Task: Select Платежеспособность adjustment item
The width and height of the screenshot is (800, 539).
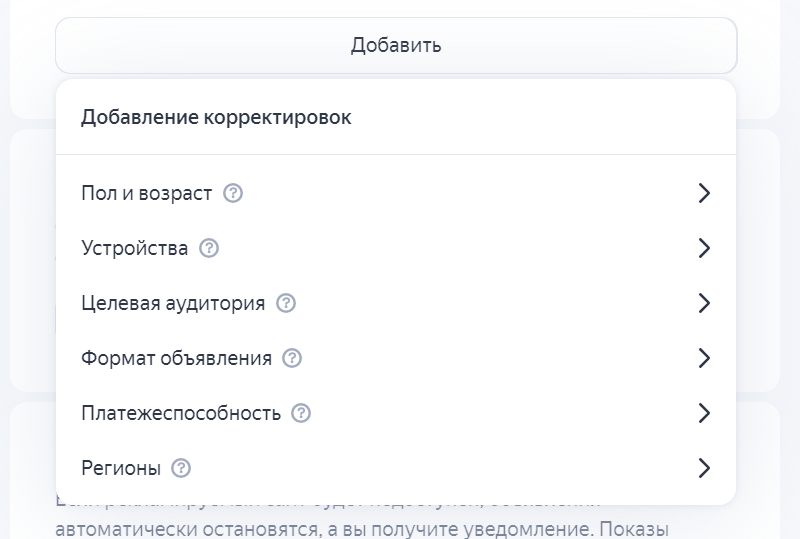Action: 181,413
